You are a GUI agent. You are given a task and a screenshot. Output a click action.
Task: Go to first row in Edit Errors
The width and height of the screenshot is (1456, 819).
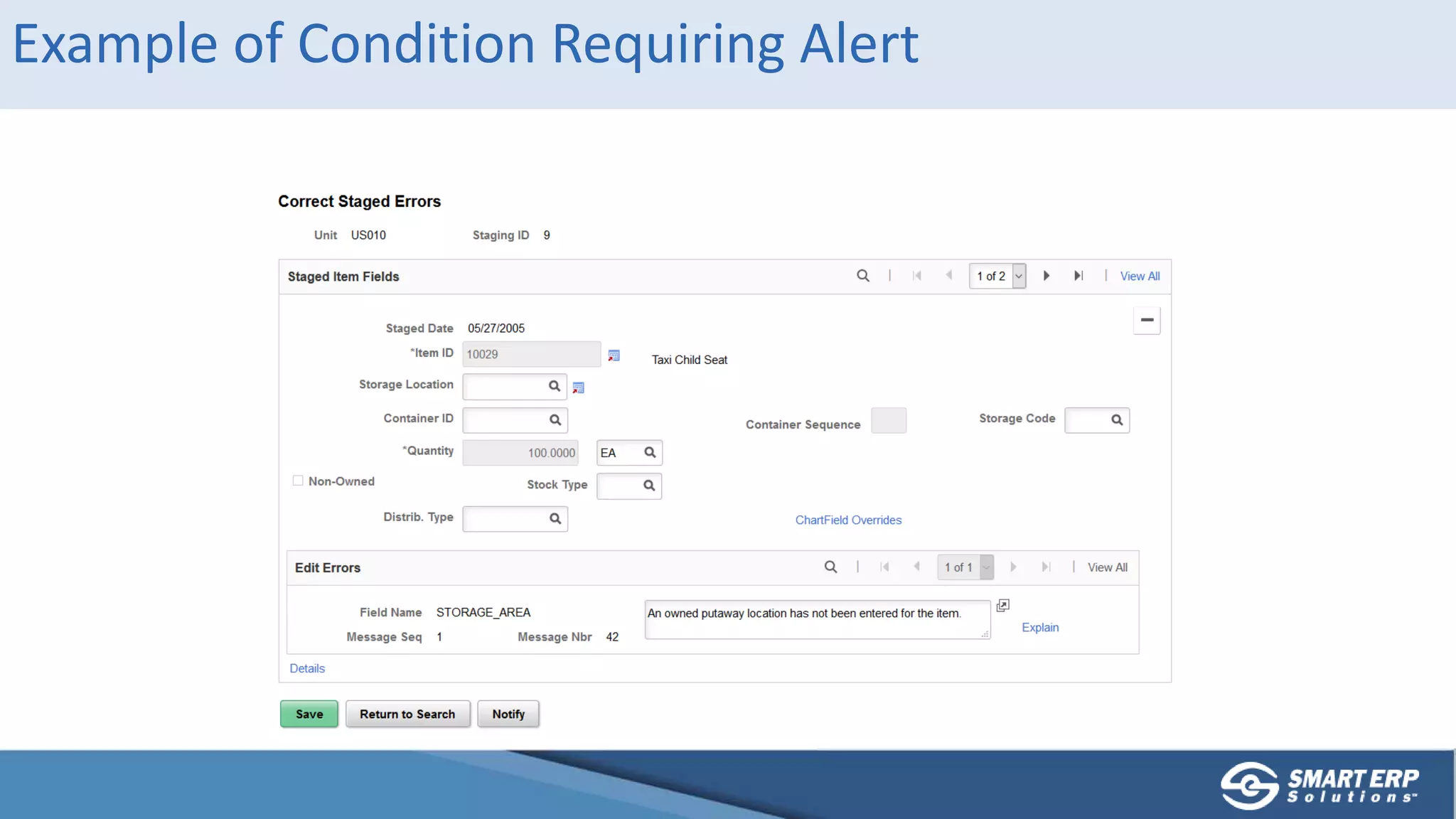(x=885, y=567)
